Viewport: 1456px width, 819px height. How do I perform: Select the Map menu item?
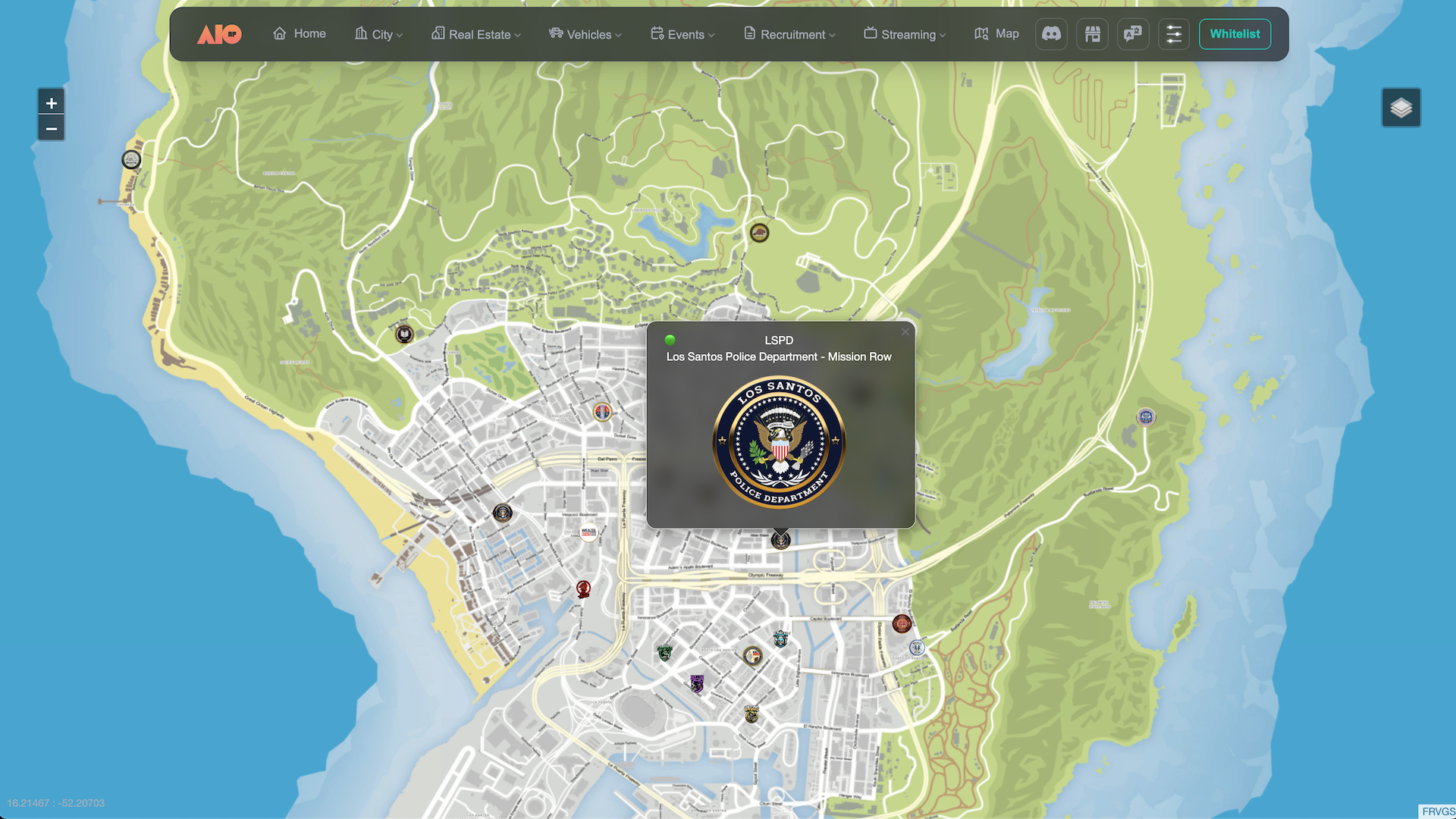click(x=996, y=34)
